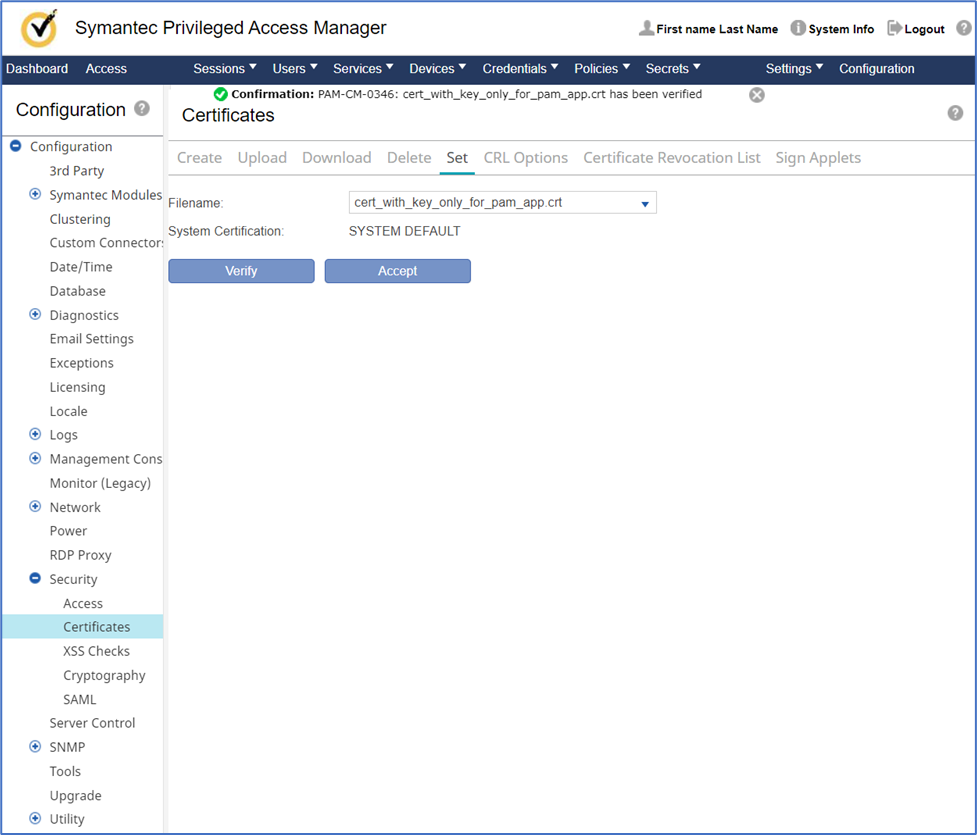The height and width of the screenshot is (835, 977).
Task: Click the help icon beside Certificates panel
Action: click(955, 113)
